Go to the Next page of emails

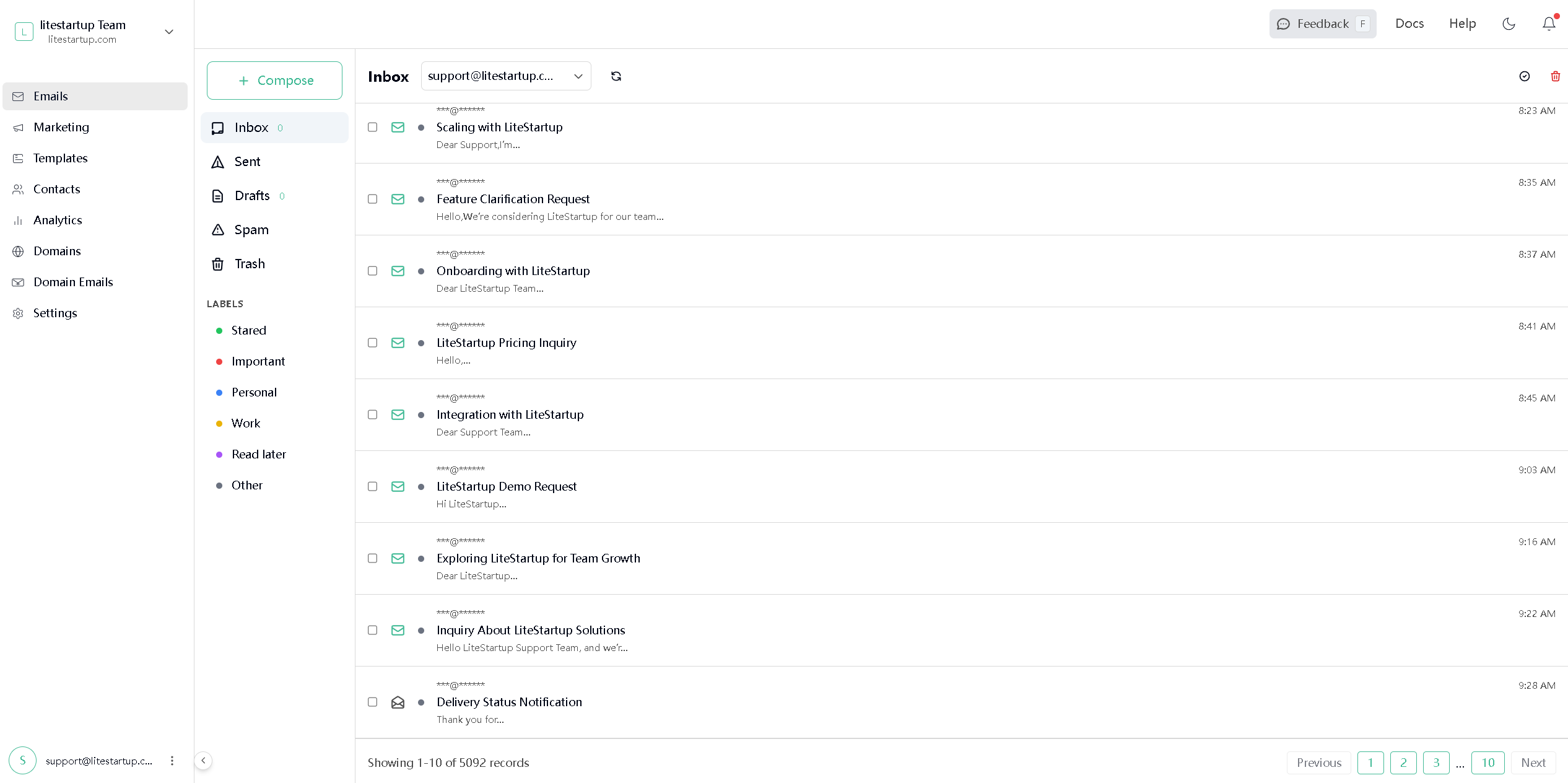coord(1533,763)
